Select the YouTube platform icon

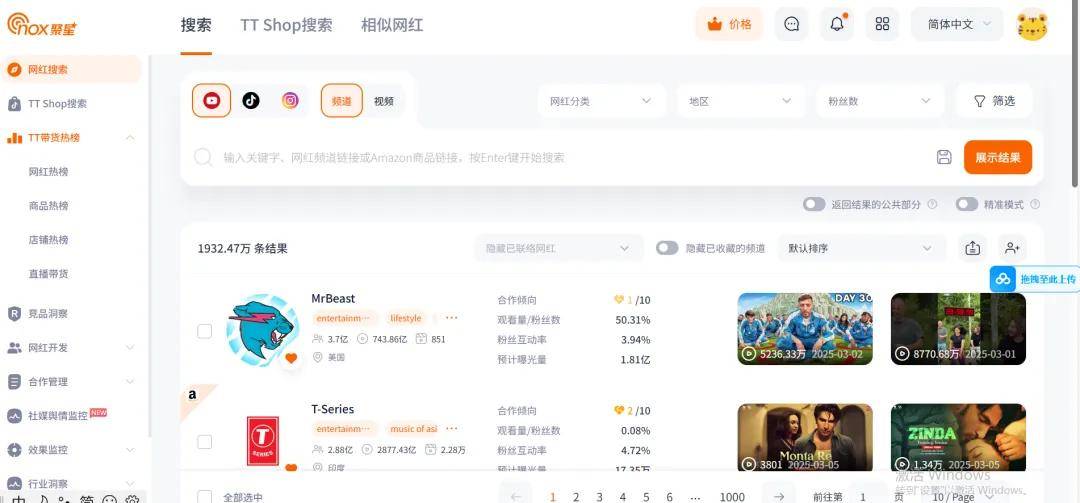pyautogui.click(x=212, y=100)
